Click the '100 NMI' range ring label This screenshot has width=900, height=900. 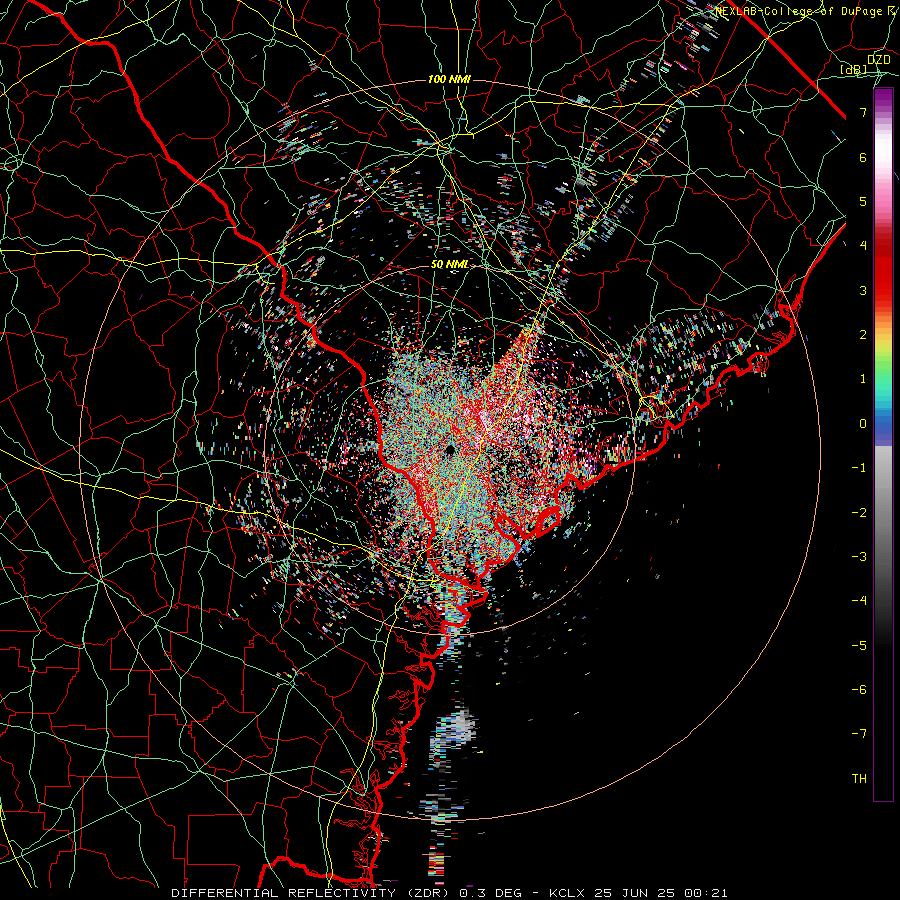(449, 79)
